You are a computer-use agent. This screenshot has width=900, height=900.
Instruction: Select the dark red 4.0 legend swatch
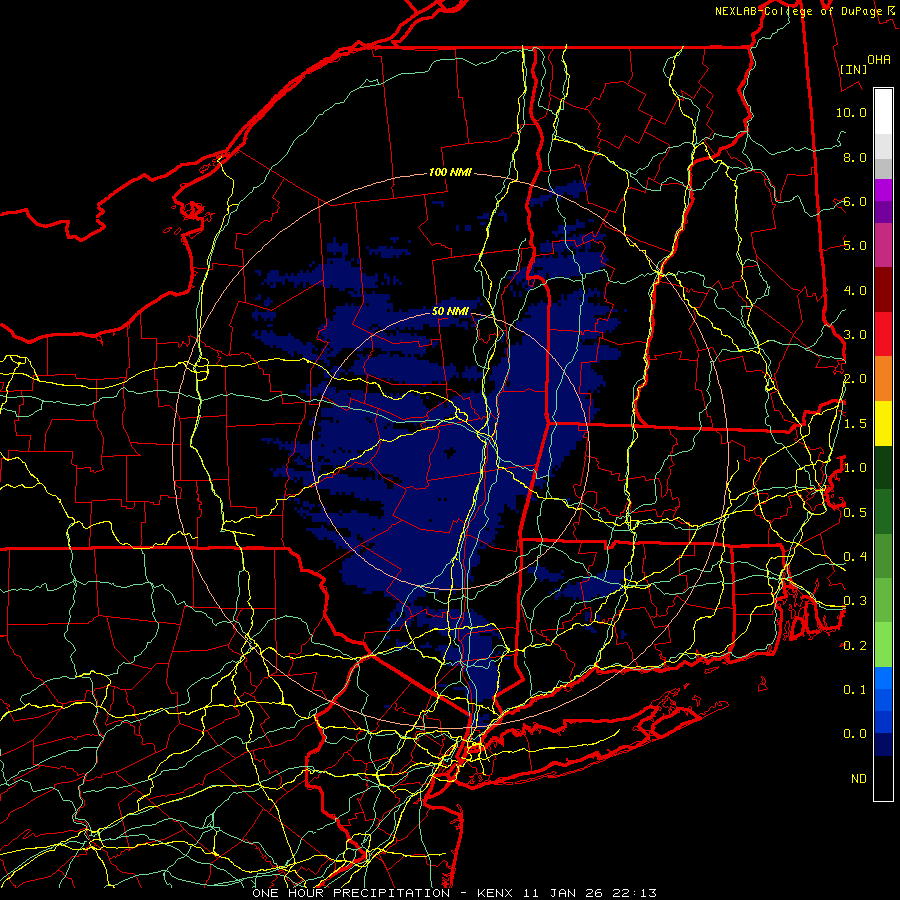[883, 290]
